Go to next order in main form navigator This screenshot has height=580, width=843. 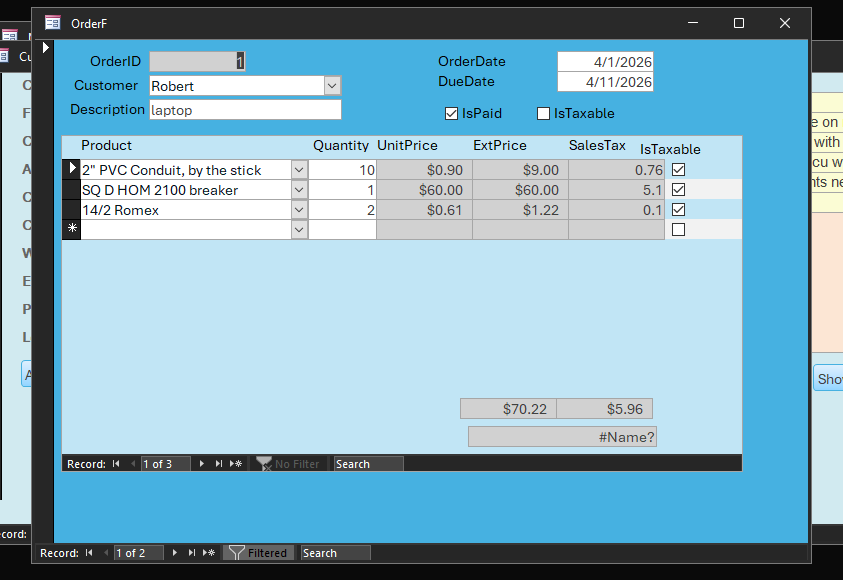pyautogui.click(x=176, y=553)
